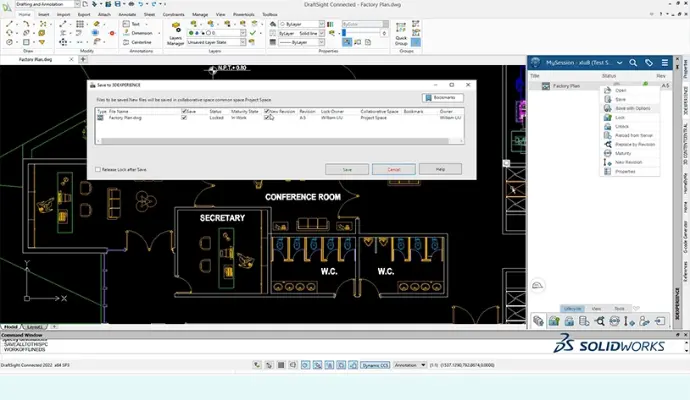
Task: Uncheck Save checkbox for Factory Plan.dwg row
Action: click(x=184, y=118)
